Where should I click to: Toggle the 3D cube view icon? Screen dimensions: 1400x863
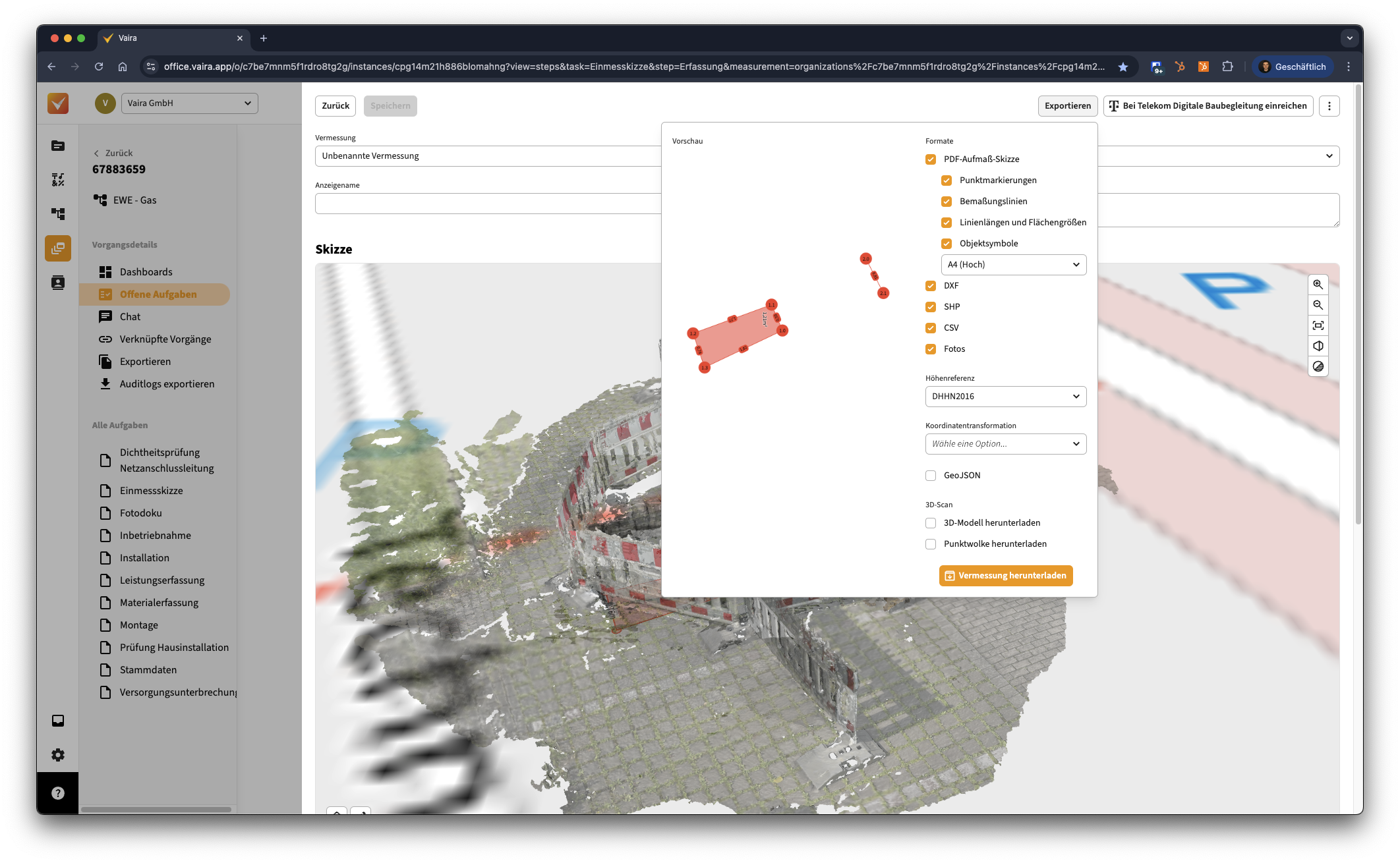click(x=1318, y=346)
